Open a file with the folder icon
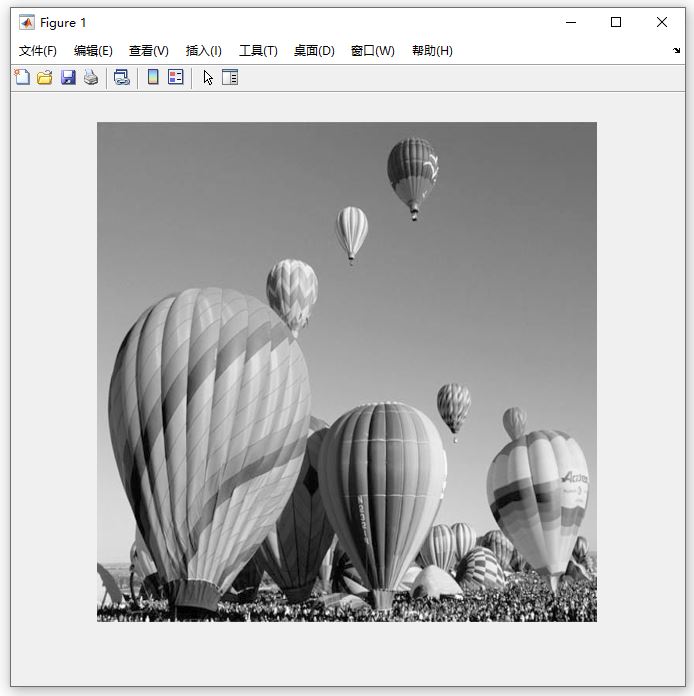 [x=44, y=77]
